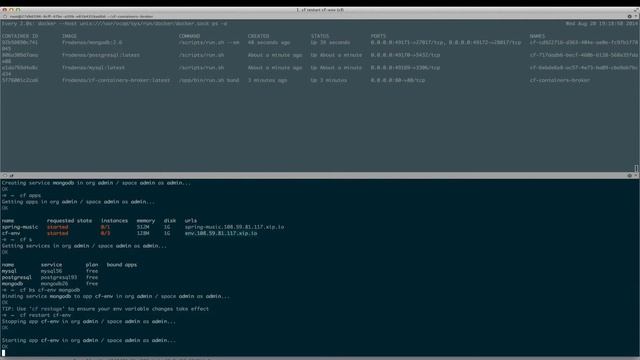Click the 'instances' column header
This screenshot has width=640, height=360.
coord(114,221)
